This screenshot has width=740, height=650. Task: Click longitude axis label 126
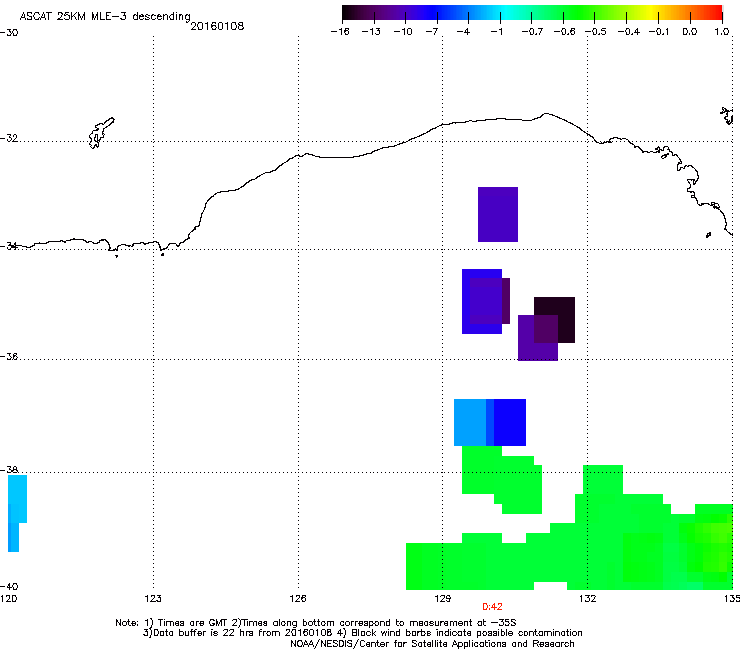pyautogui.click(x=298, y=599)
